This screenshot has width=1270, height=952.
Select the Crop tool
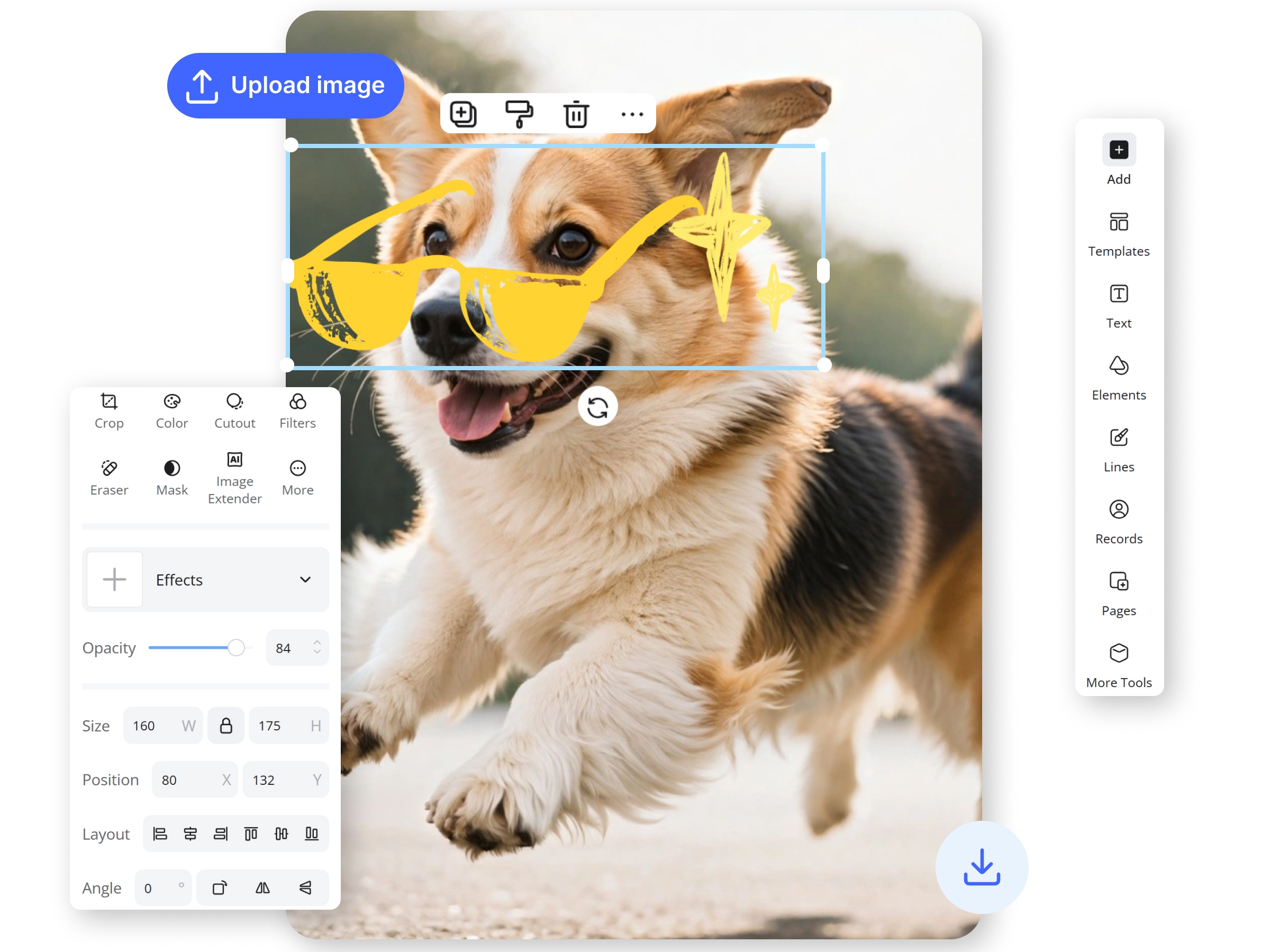(x=109, y=411)
